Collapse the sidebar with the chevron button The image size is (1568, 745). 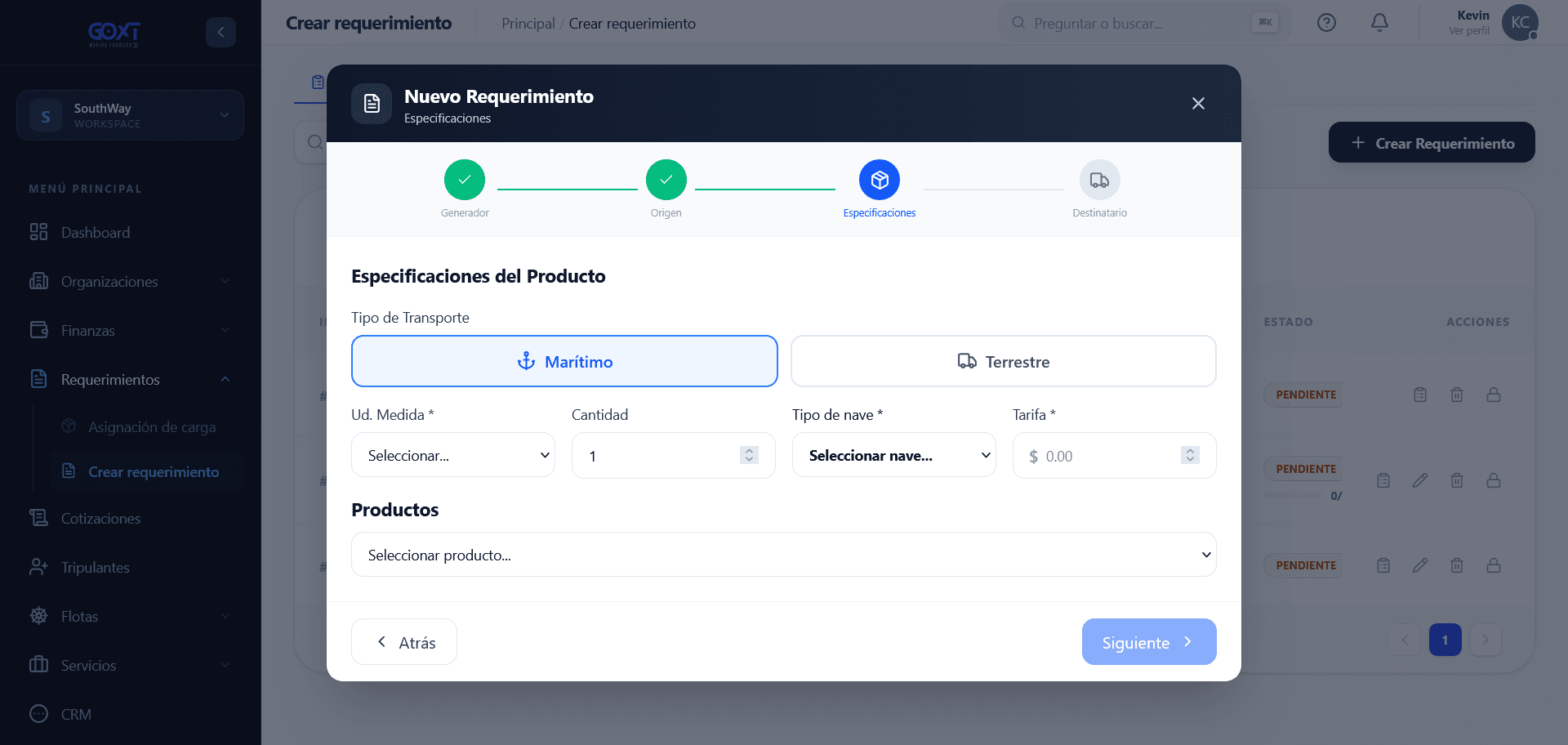[x=220, y=32]
